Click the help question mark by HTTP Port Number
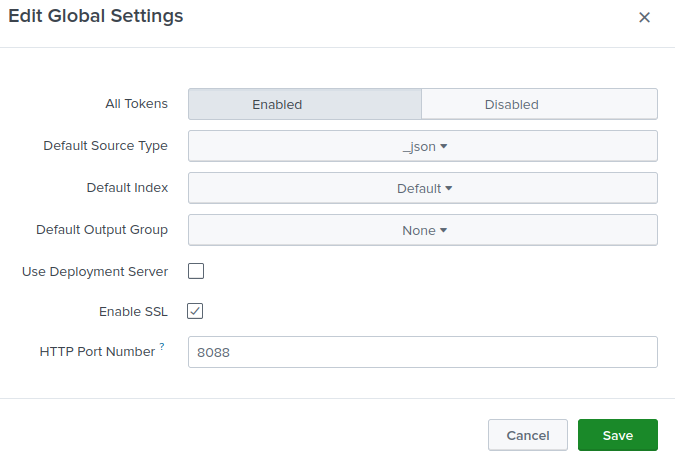The height and width of the screenshot is (460, 675). [162, 347]
